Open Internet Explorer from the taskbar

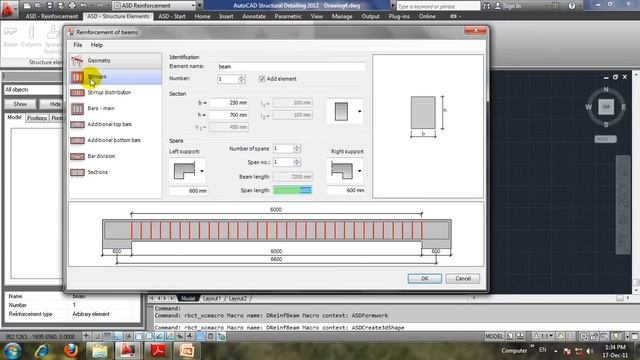(42, 351)
